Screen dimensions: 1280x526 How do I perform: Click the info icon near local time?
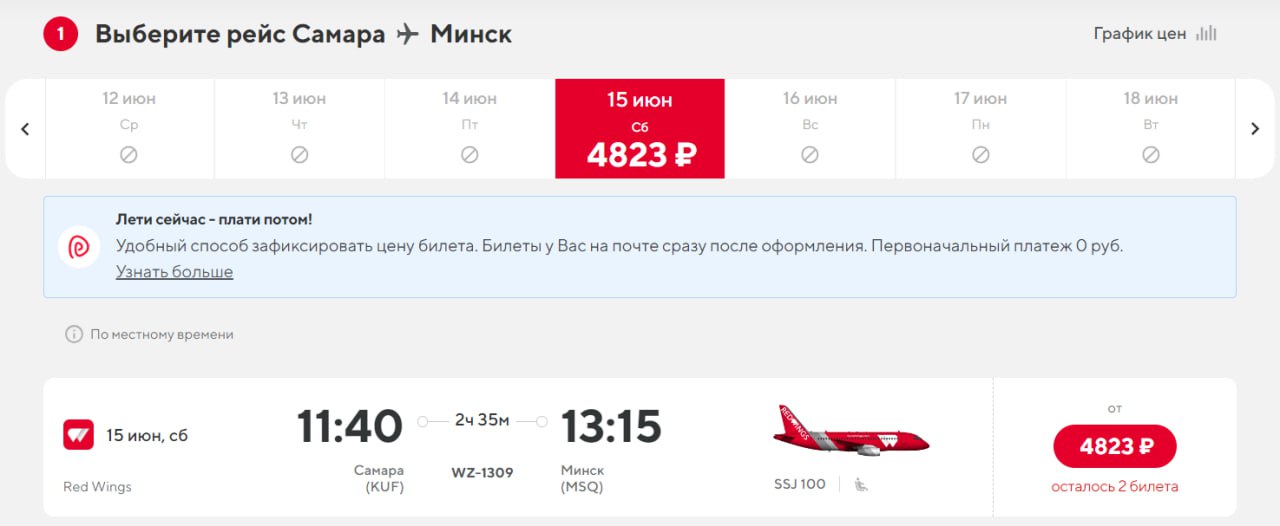73,334
